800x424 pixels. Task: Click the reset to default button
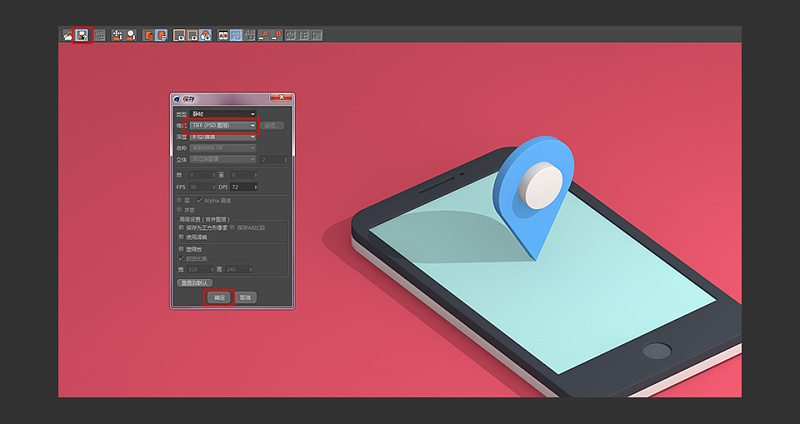[194, 283]
